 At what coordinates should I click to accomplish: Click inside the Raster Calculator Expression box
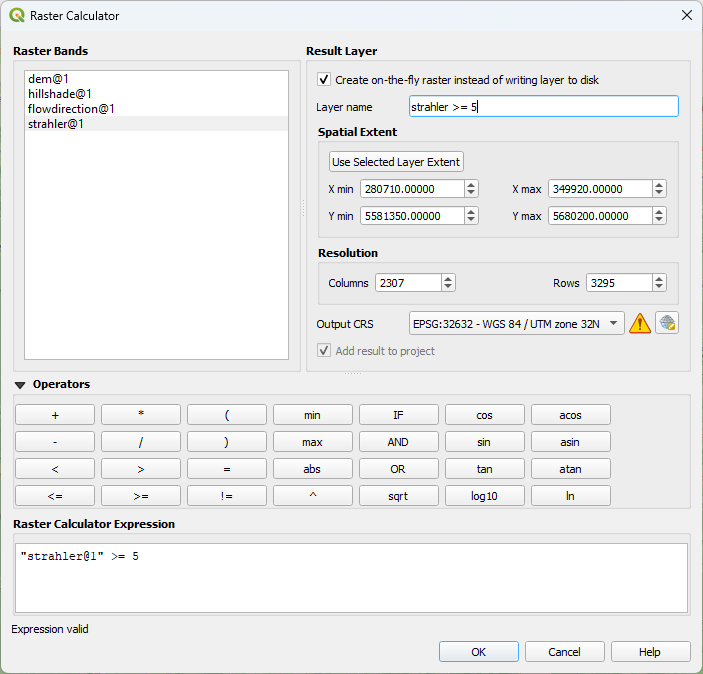[x=352, y=578]
